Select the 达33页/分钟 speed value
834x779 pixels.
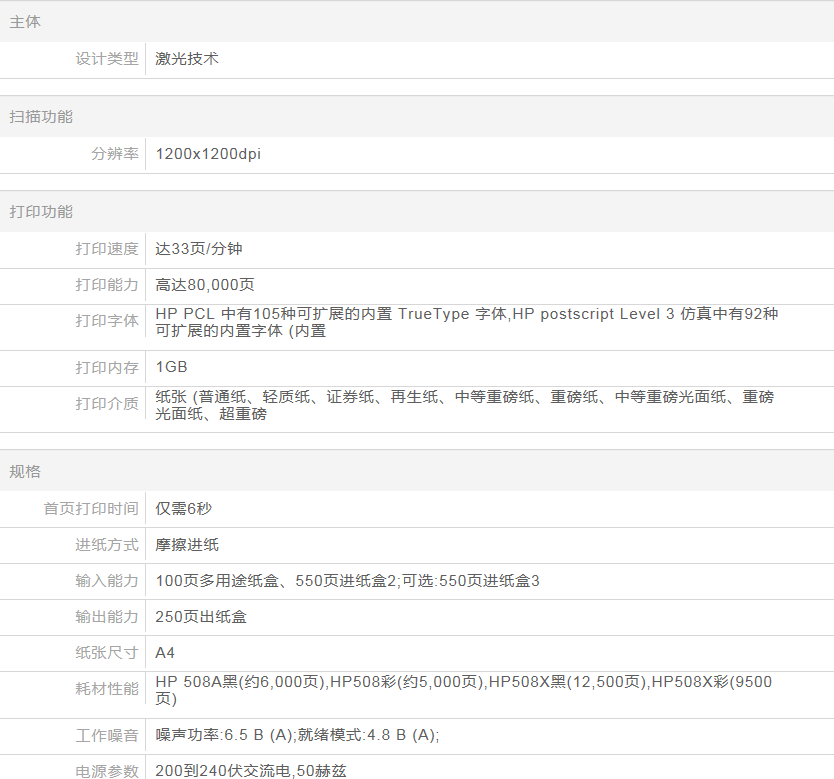[199, 249]
